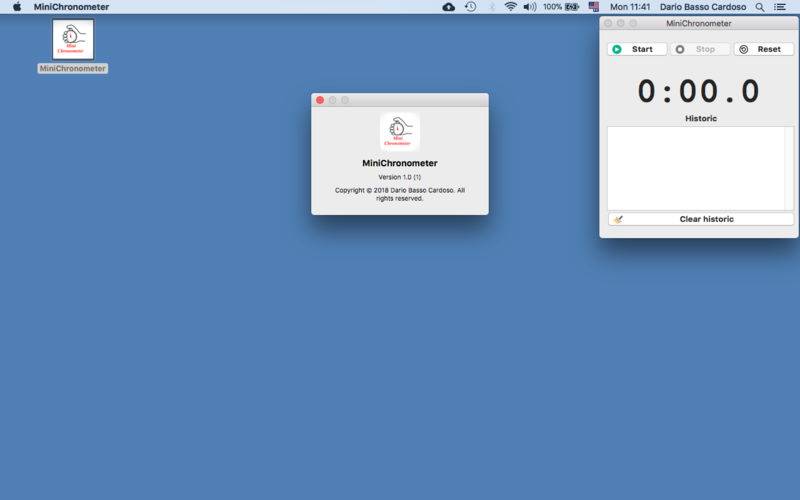Open the US flag input source menu
Viewport: 800px width, 500px height.
coord(593,7)
